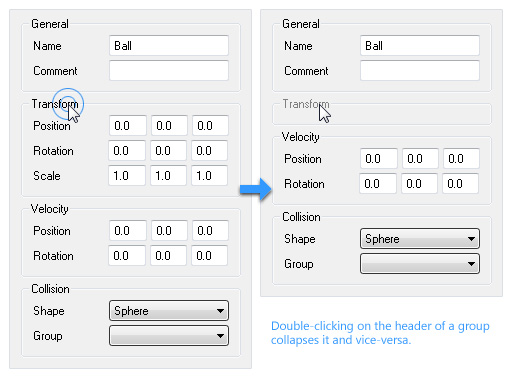Select the first Transform Position field in left panel

click(x=128, y=126)
